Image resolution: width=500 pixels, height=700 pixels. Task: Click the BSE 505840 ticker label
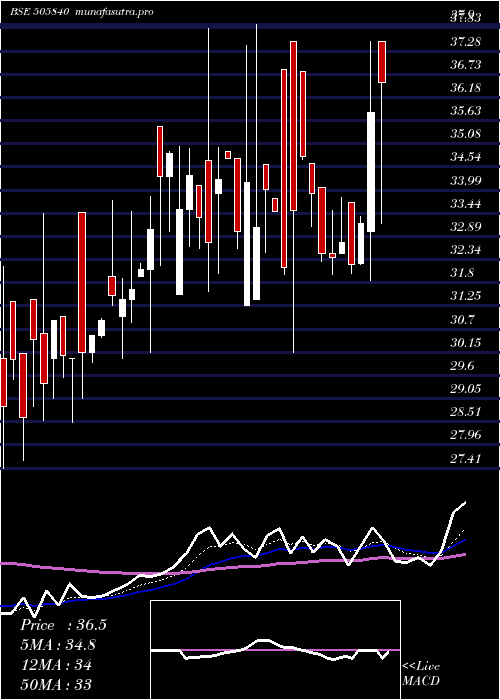click(39, 12)
